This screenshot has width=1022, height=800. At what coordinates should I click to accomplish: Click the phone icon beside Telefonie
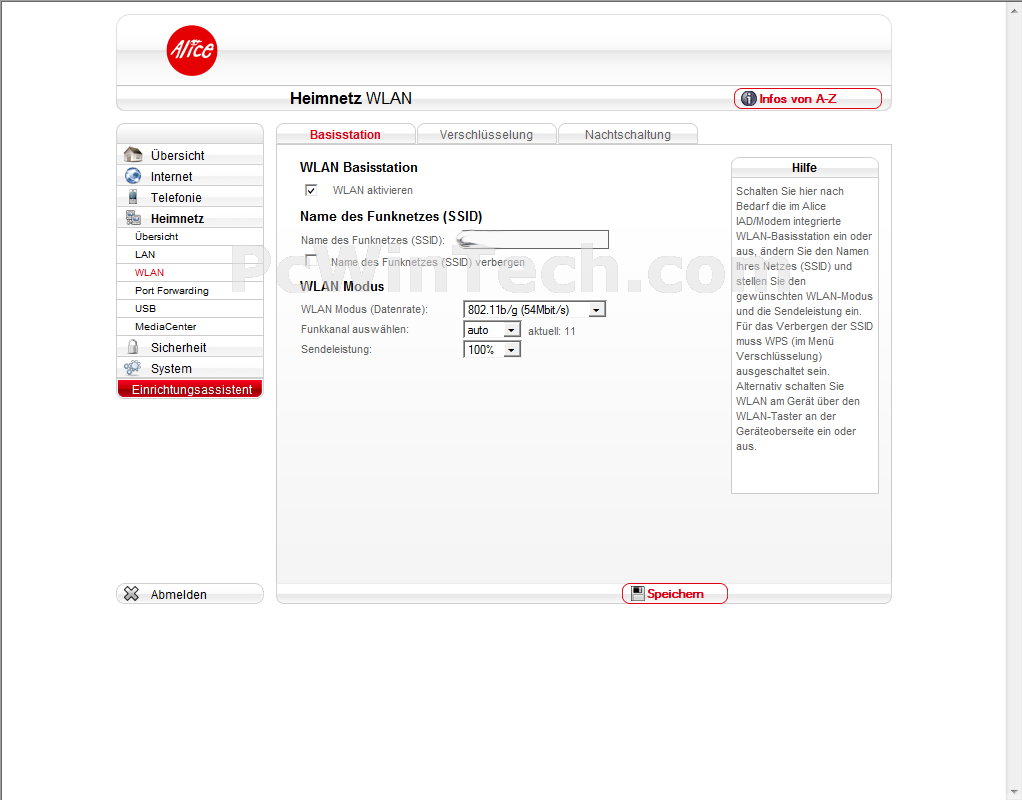(x=132, y=197)
